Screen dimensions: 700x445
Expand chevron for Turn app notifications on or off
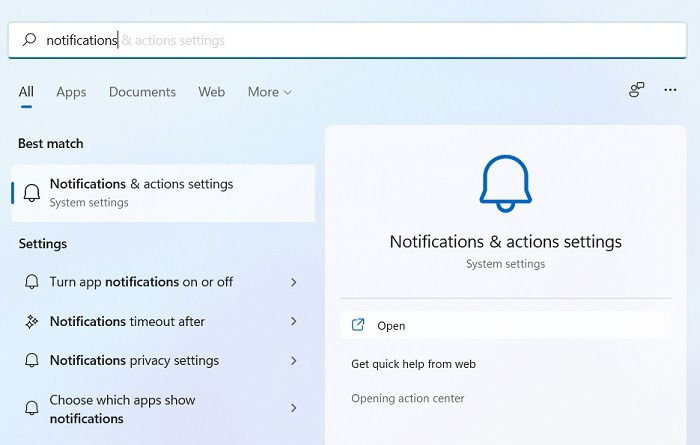pos(293,282)
